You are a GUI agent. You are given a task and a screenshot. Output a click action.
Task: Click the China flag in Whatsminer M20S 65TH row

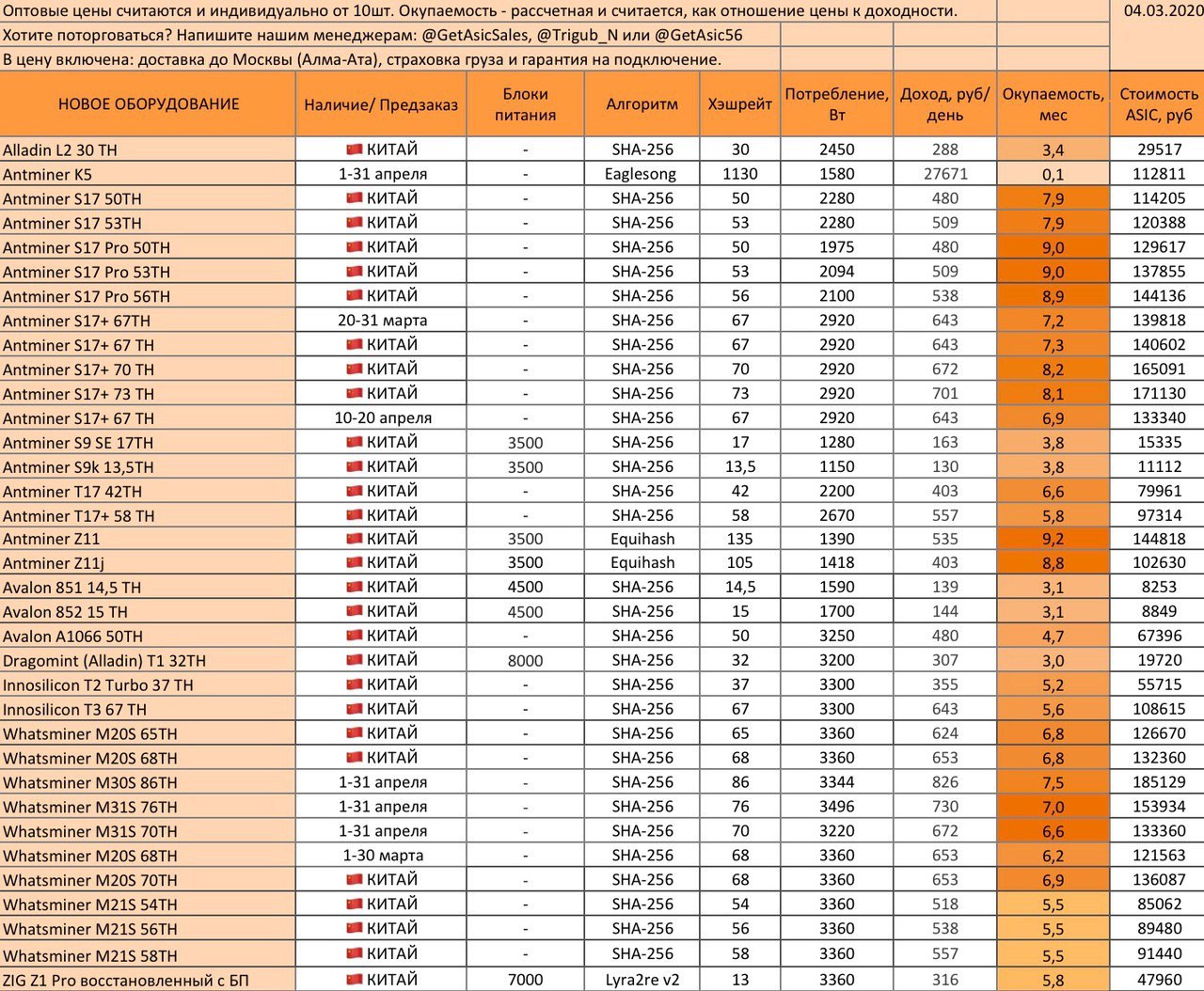click(x=355, y=734)
